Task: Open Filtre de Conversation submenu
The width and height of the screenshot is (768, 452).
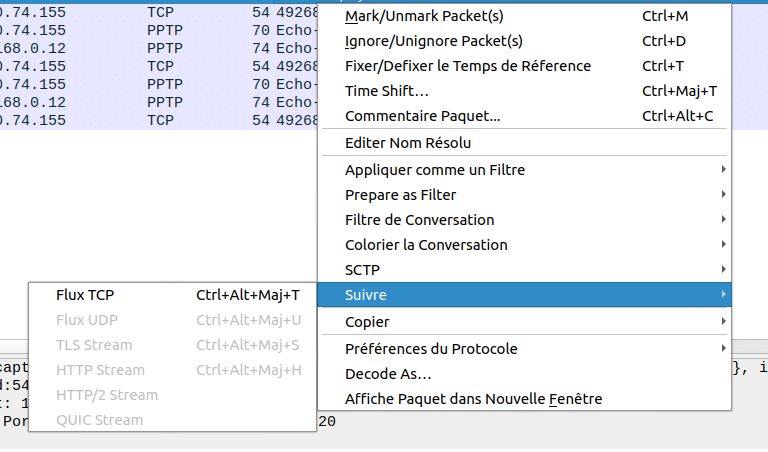Action: [x=419, y=220]
